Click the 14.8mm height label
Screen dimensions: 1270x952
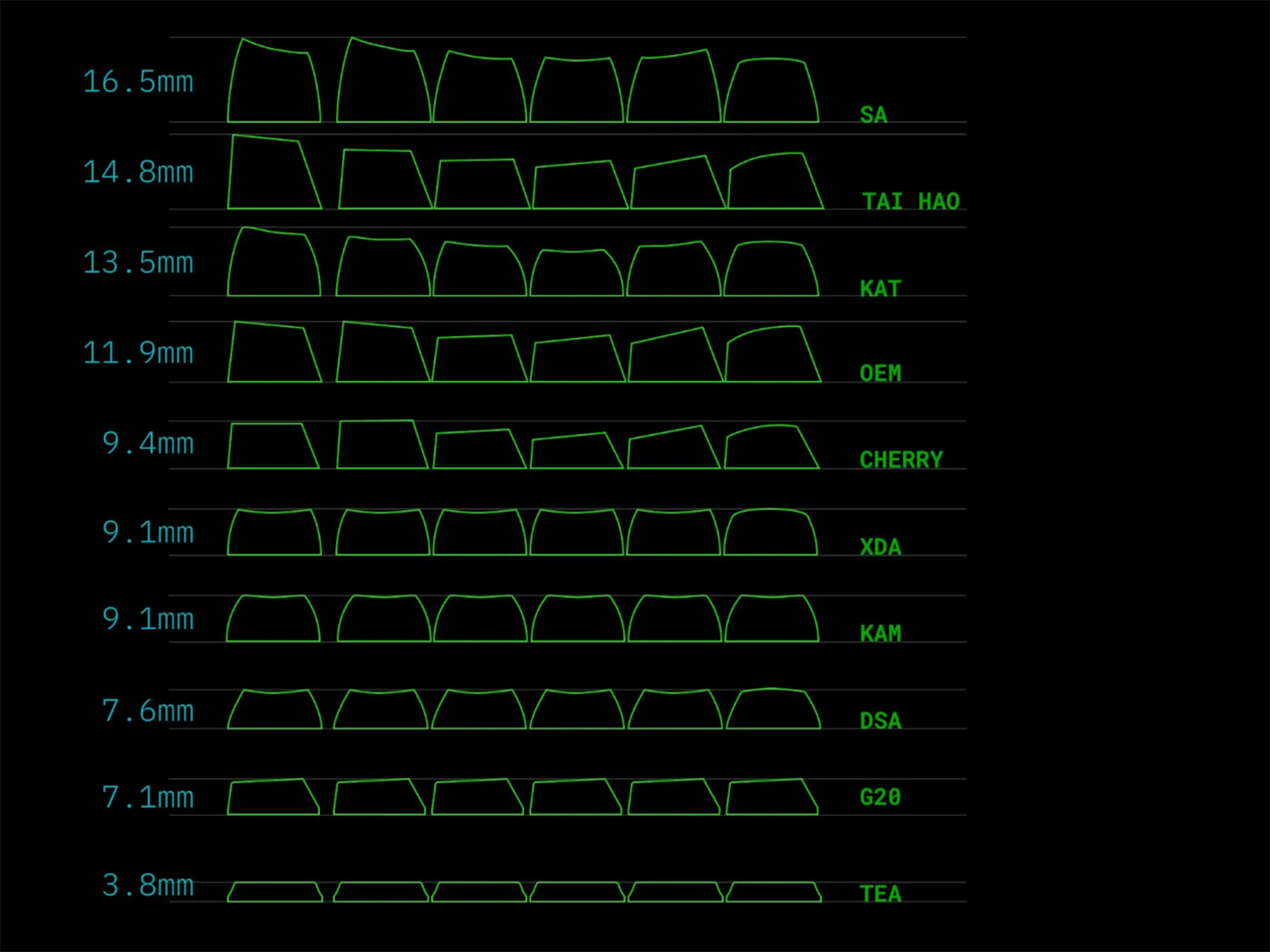[x=138, y=172]
